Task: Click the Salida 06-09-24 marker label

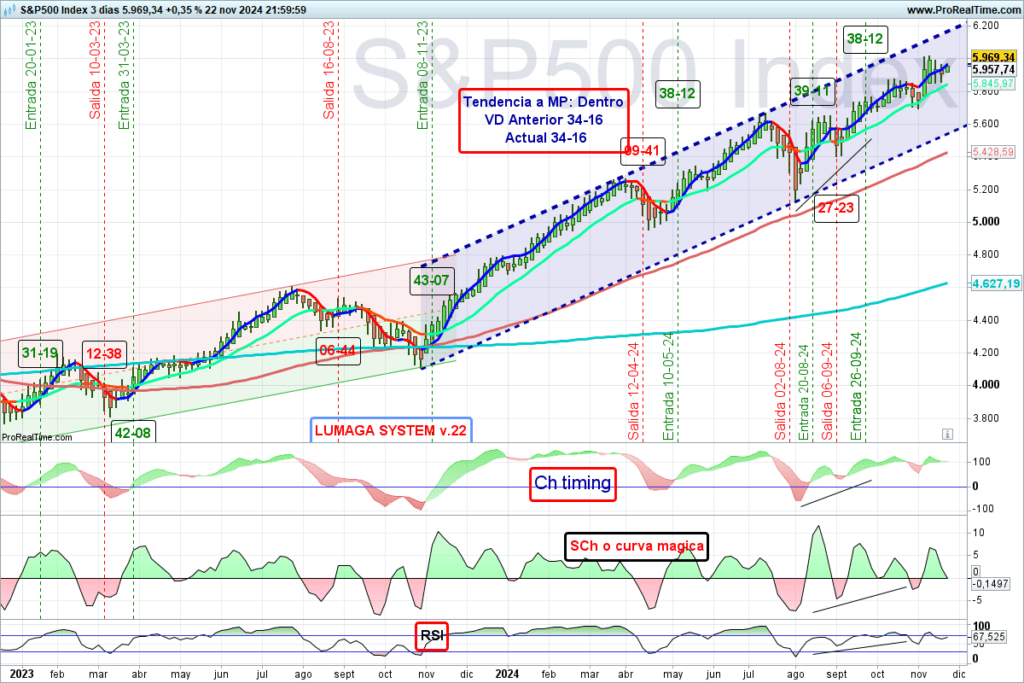Action: pyautogui.click(x=827, y=391)
